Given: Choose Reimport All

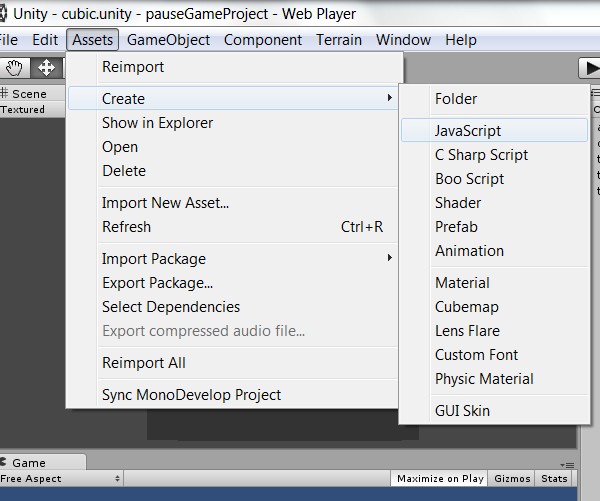Looking at the screenshot, I should pyautogui.click(x=233, y=363).
